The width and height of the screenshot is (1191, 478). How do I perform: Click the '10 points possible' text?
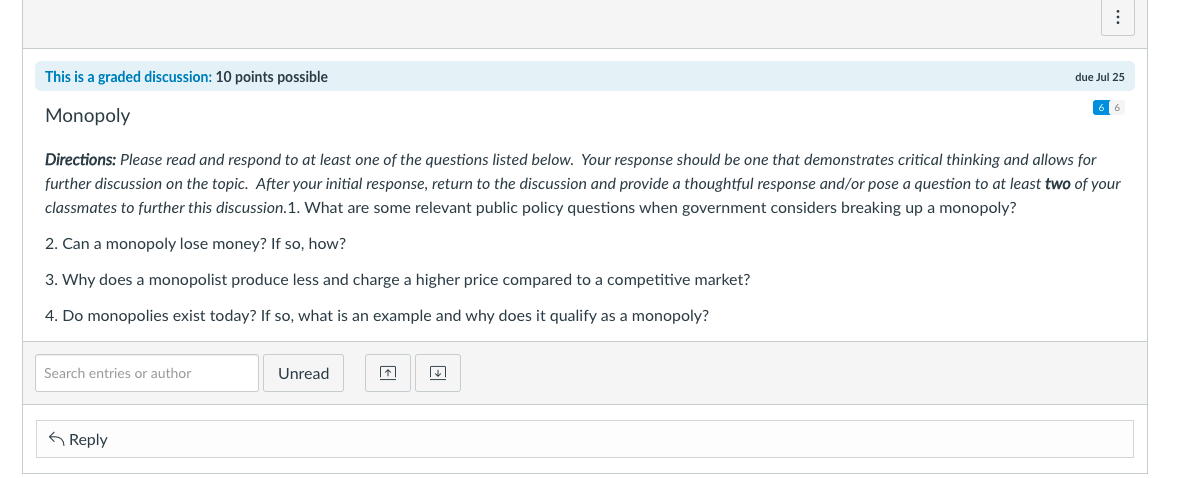click(x=272, y=77)
